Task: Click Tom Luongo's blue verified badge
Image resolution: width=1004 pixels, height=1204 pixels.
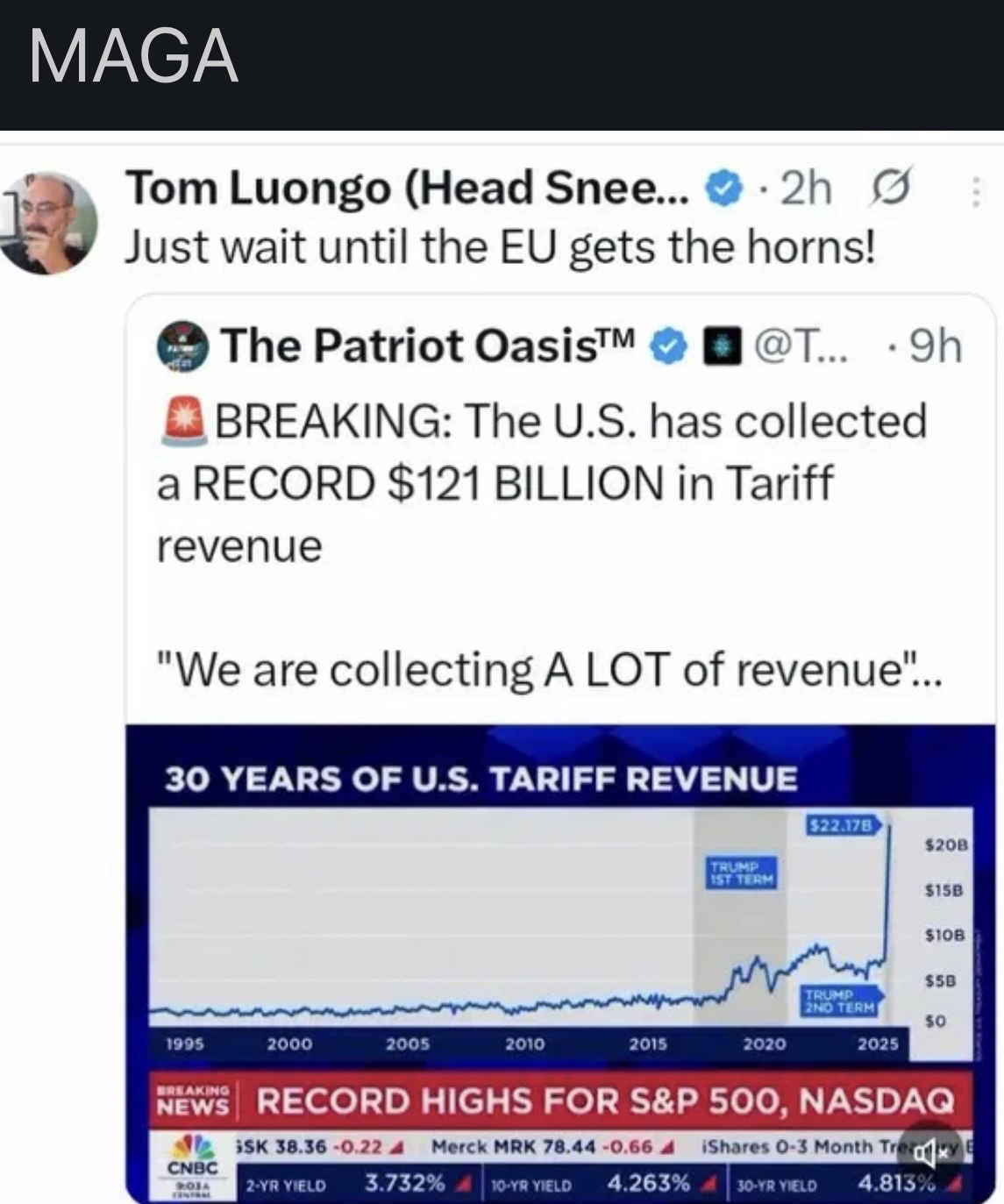Action: coord(722,189)
